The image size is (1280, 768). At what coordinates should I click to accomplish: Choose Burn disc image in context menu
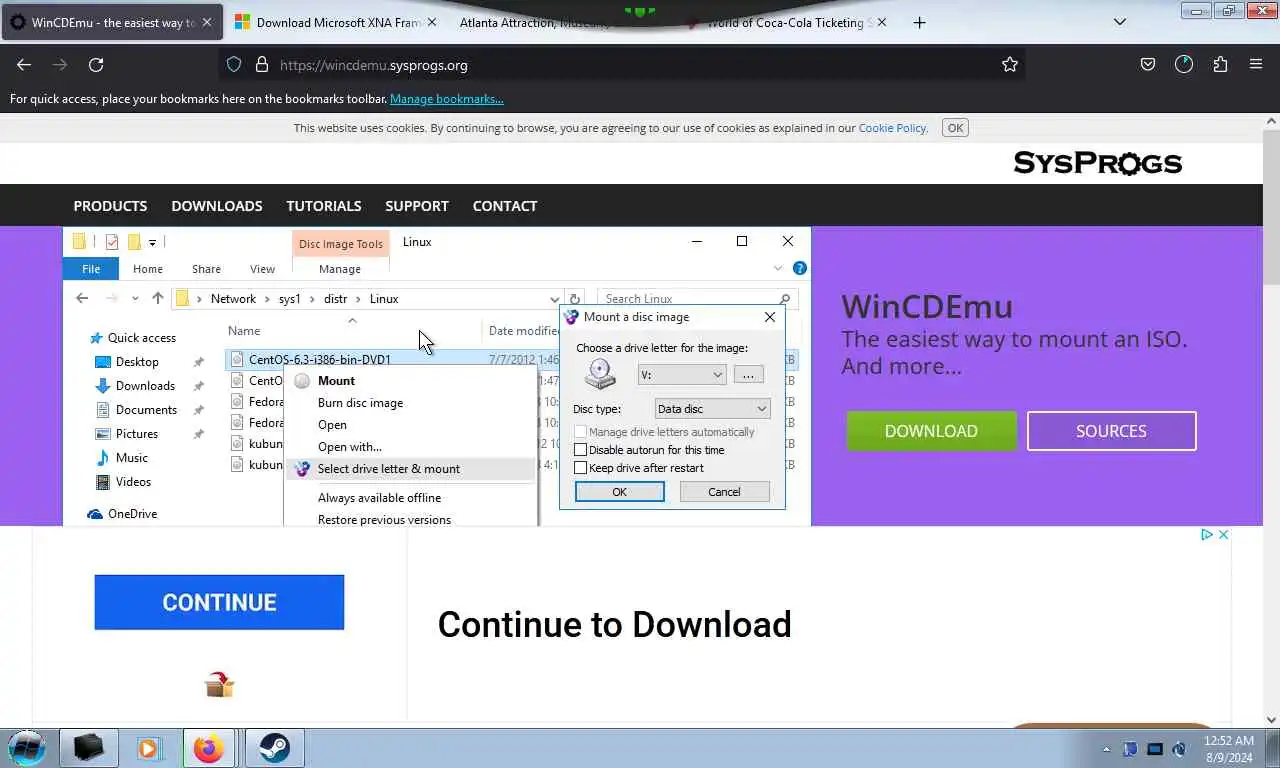(410, 402)
